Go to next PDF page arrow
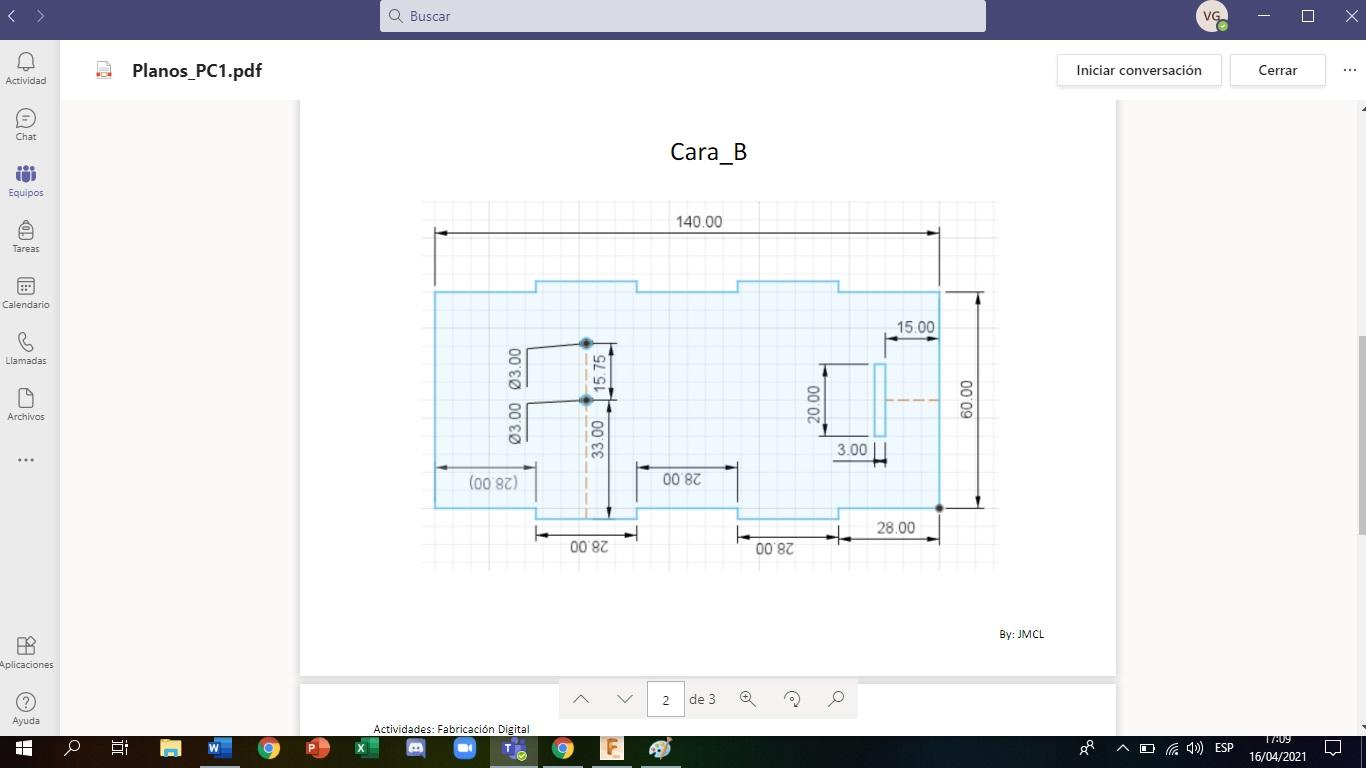 point(625,699)
